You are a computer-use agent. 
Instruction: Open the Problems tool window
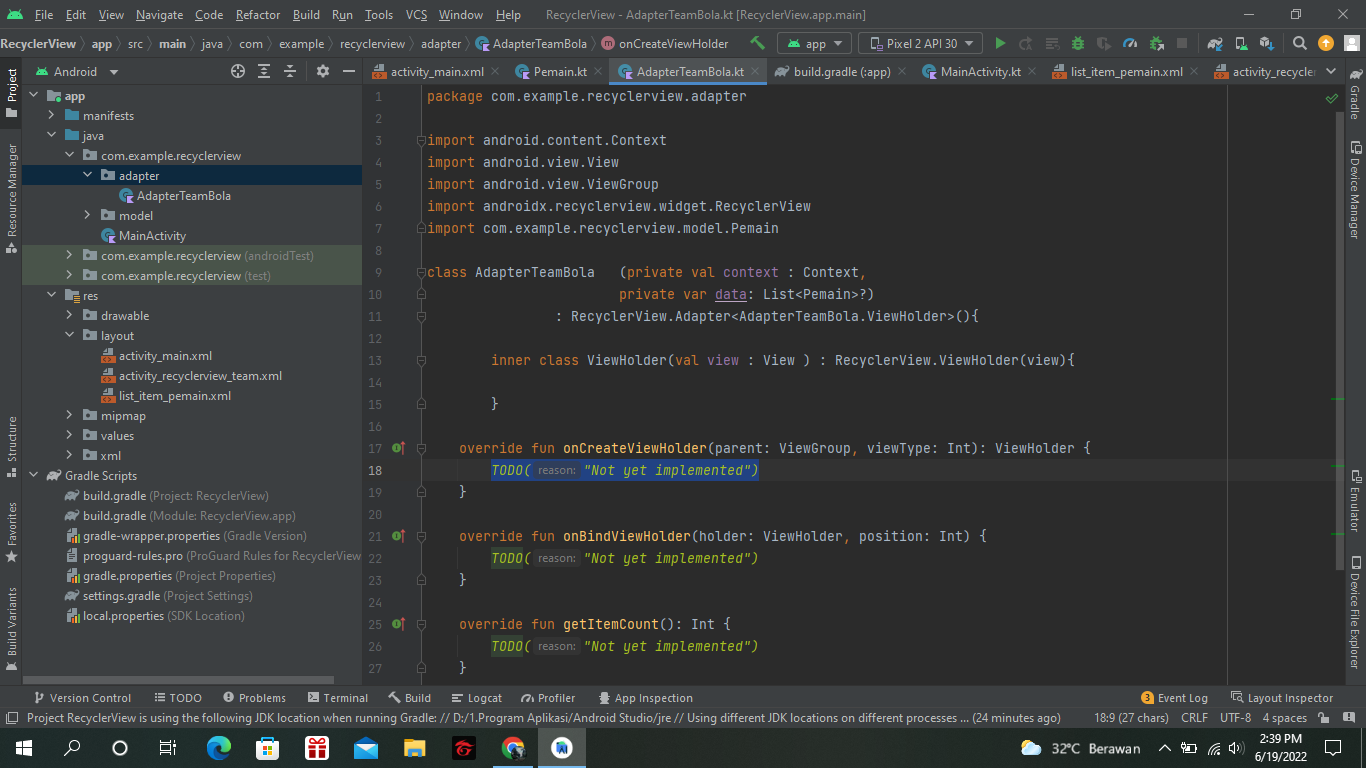pyautogui.click(x=255, y=698)
